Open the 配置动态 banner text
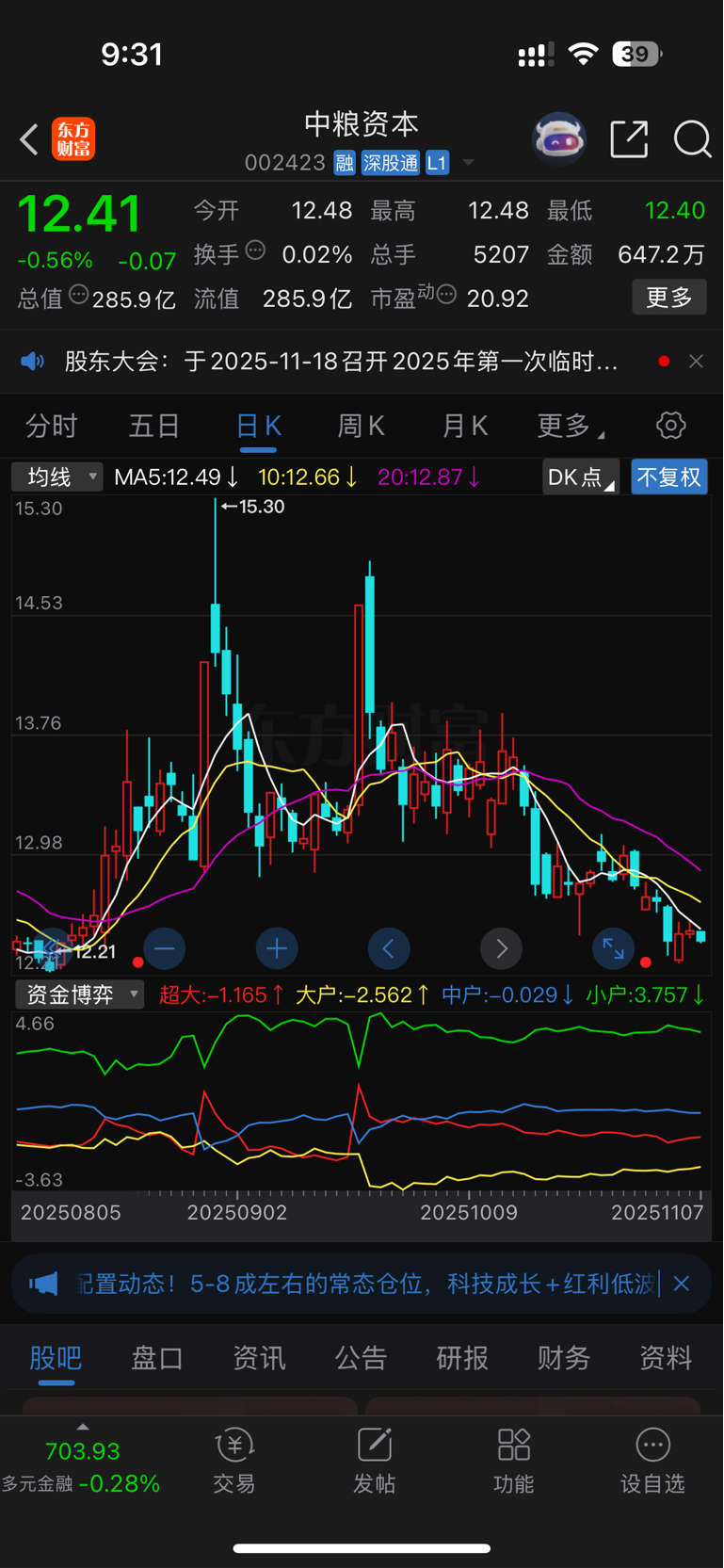Screen dimensions: 724x1568 [x=365, y=1284]
